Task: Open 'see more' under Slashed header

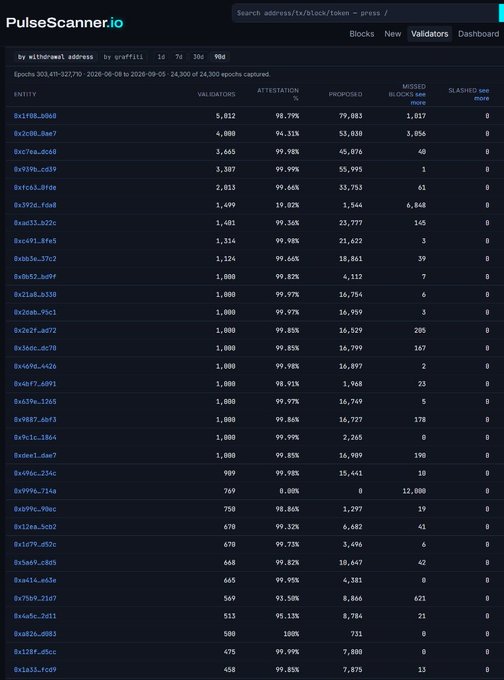Action: [x=482, y=95]
